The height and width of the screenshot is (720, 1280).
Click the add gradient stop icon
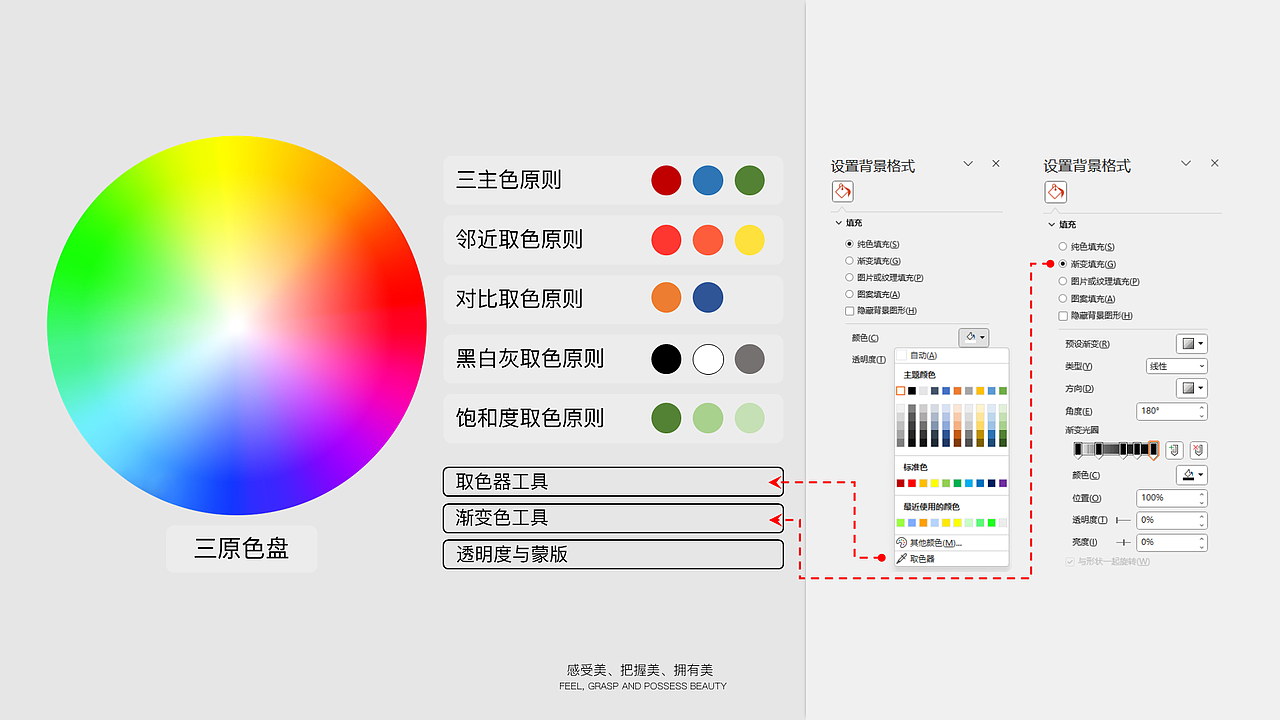[x=1173, y=450]
